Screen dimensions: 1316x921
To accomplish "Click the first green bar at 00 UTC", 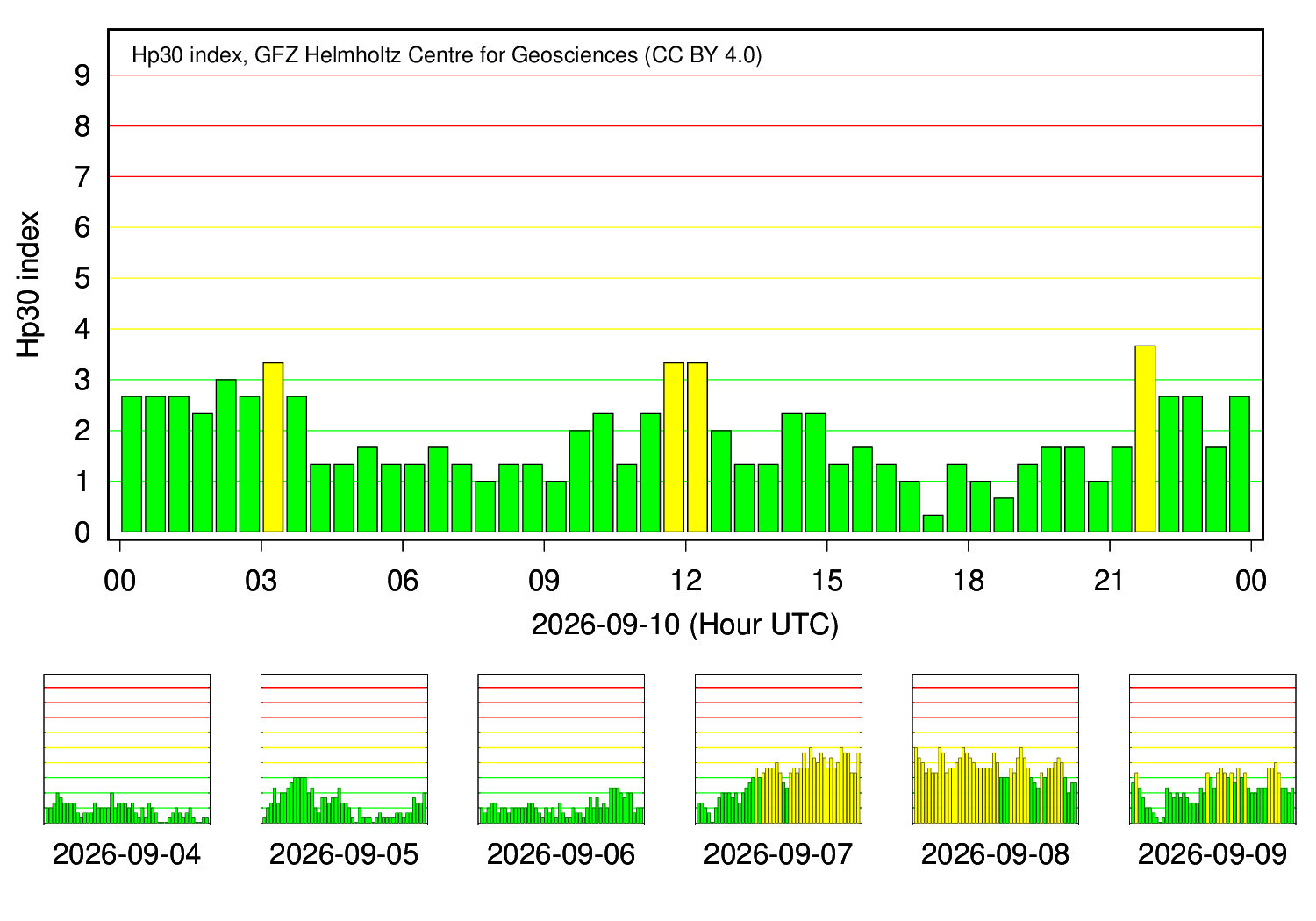I will [x=132, y=464].
